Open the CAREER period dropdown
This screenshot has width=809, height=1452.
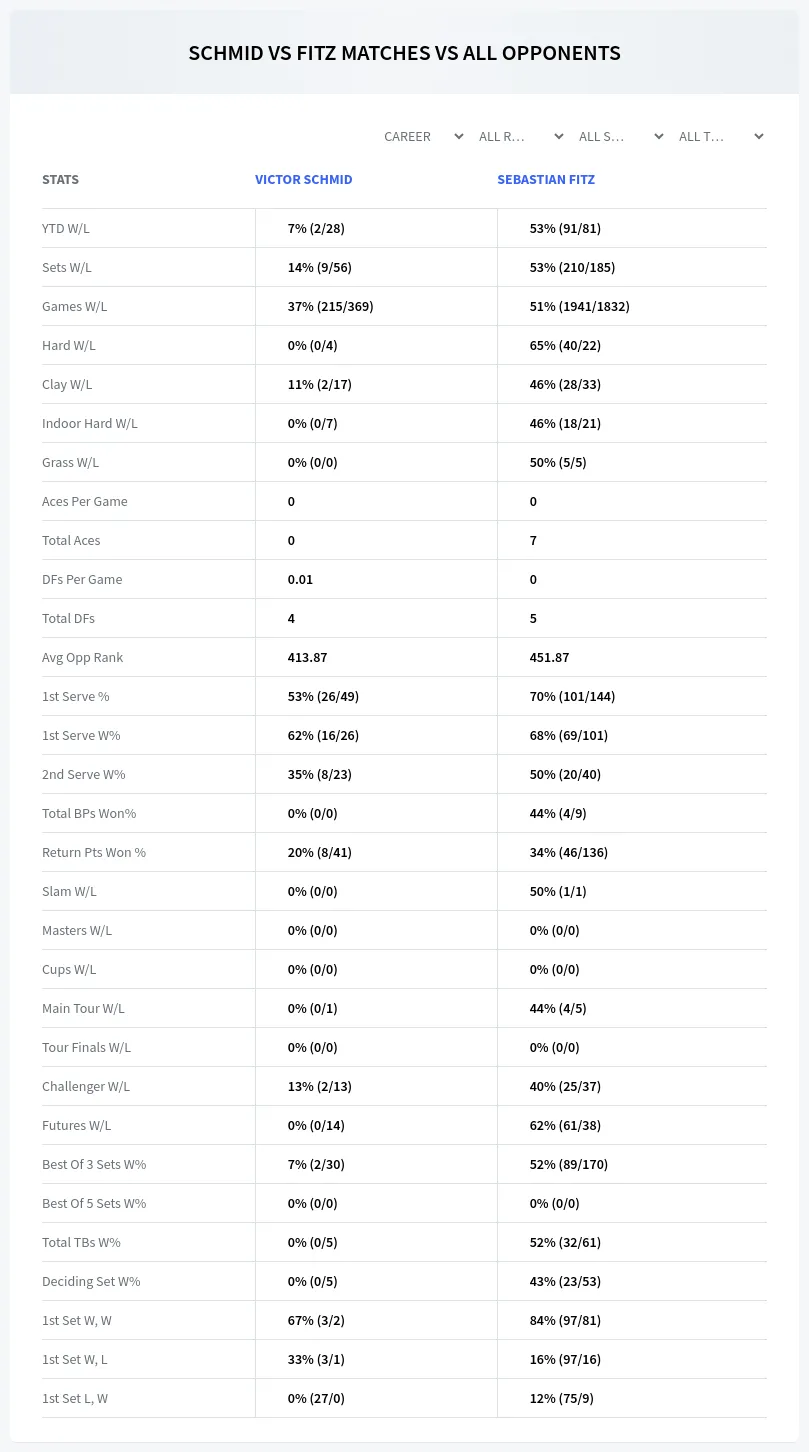pyautogui.click(x=423, y=136)
